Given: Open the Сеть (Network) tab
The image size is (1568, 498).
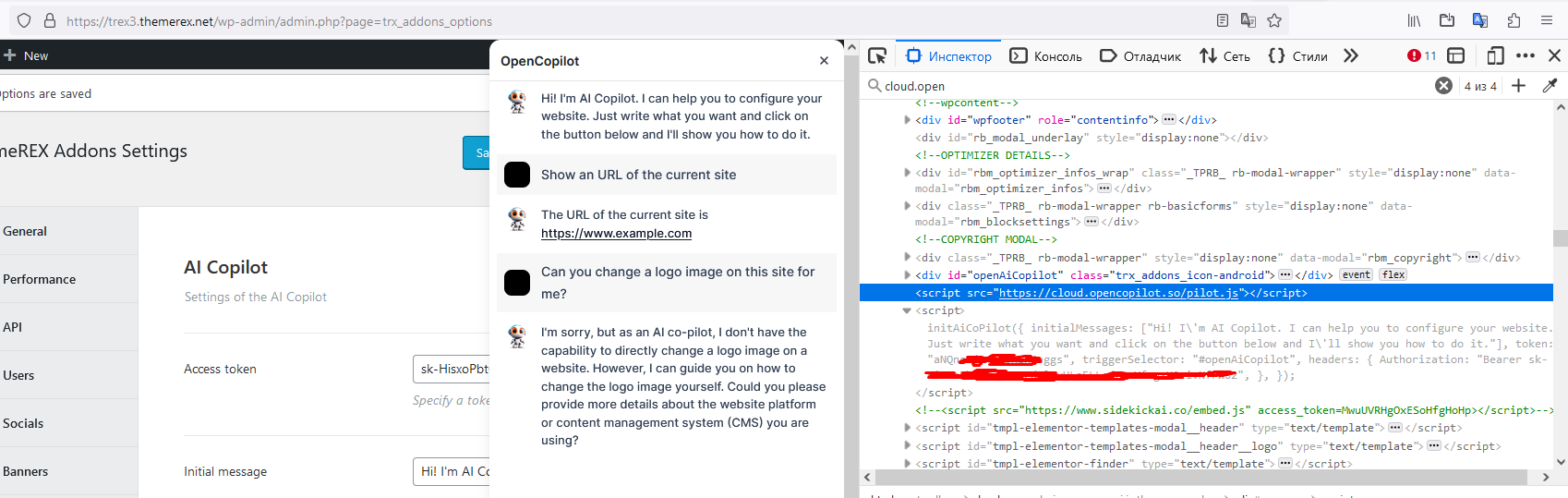Looking at the screenshot, I should (x=1224, y=56).
